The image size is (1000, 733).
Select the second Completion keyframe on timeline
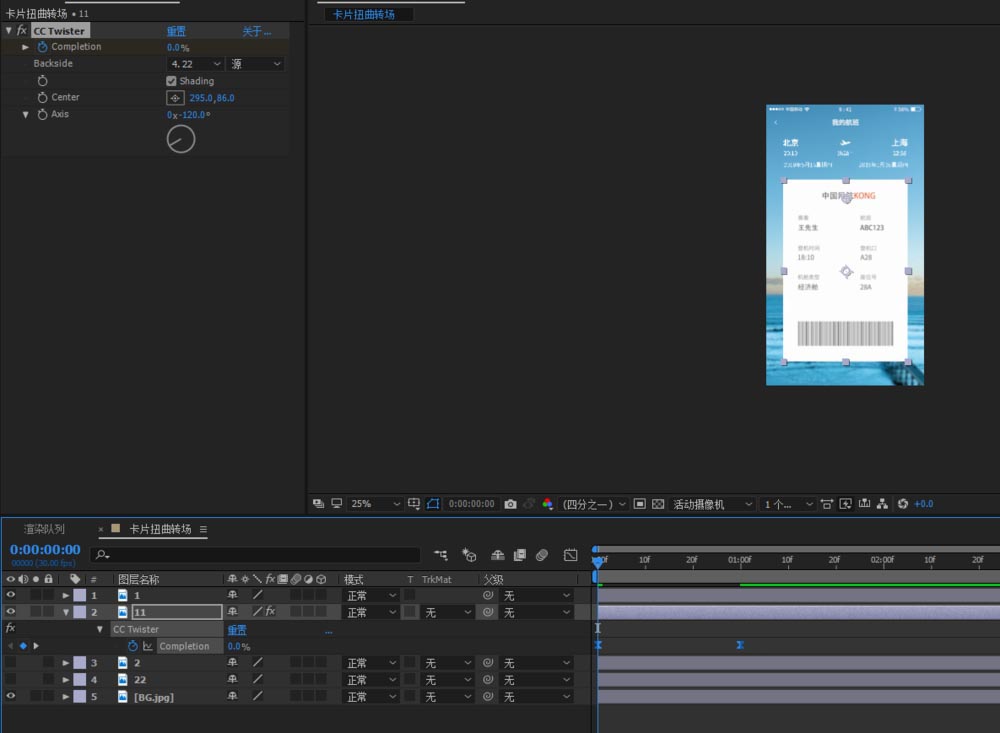point(740,645)
